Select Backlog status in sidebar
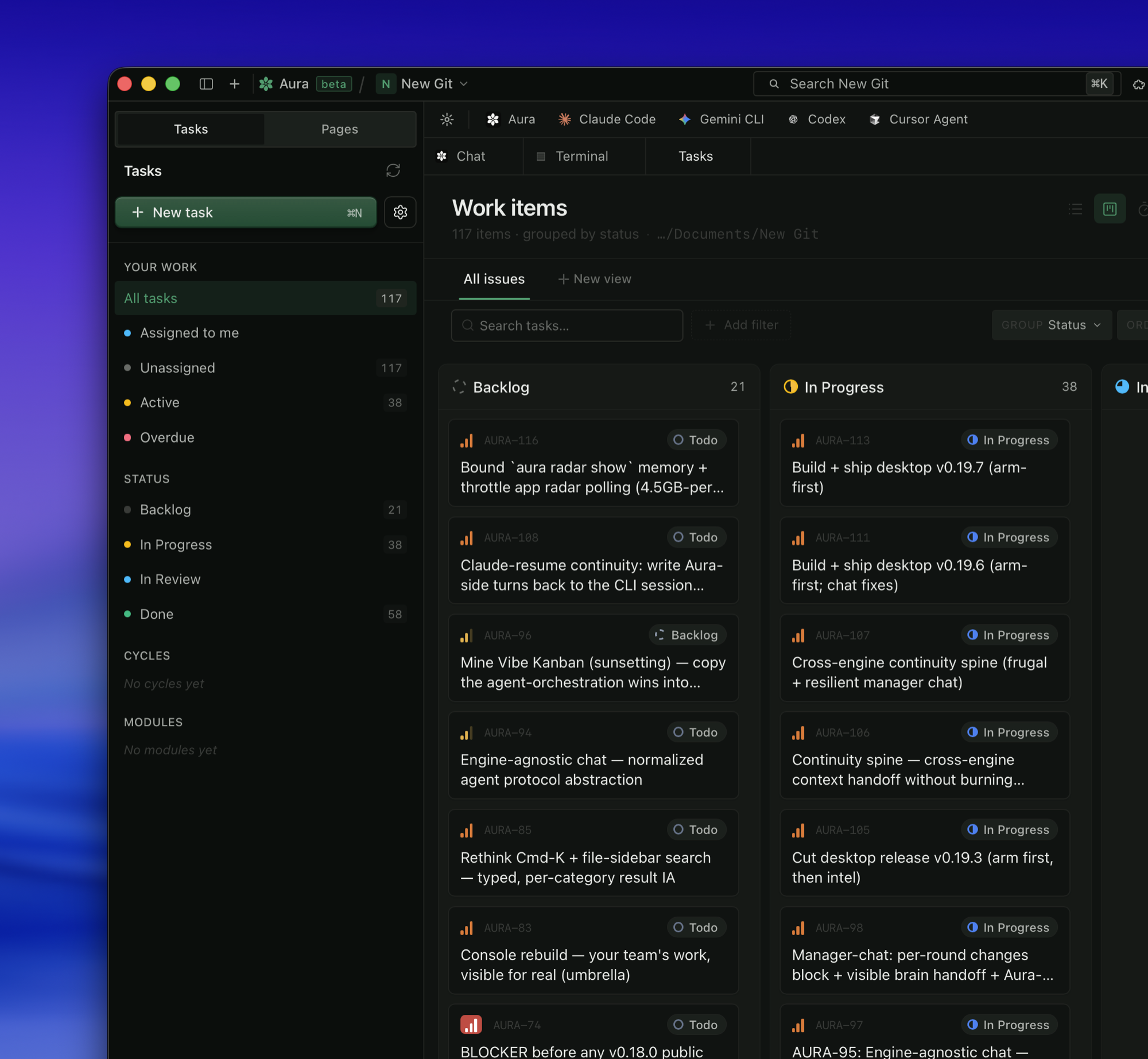 tap(265, 510)
